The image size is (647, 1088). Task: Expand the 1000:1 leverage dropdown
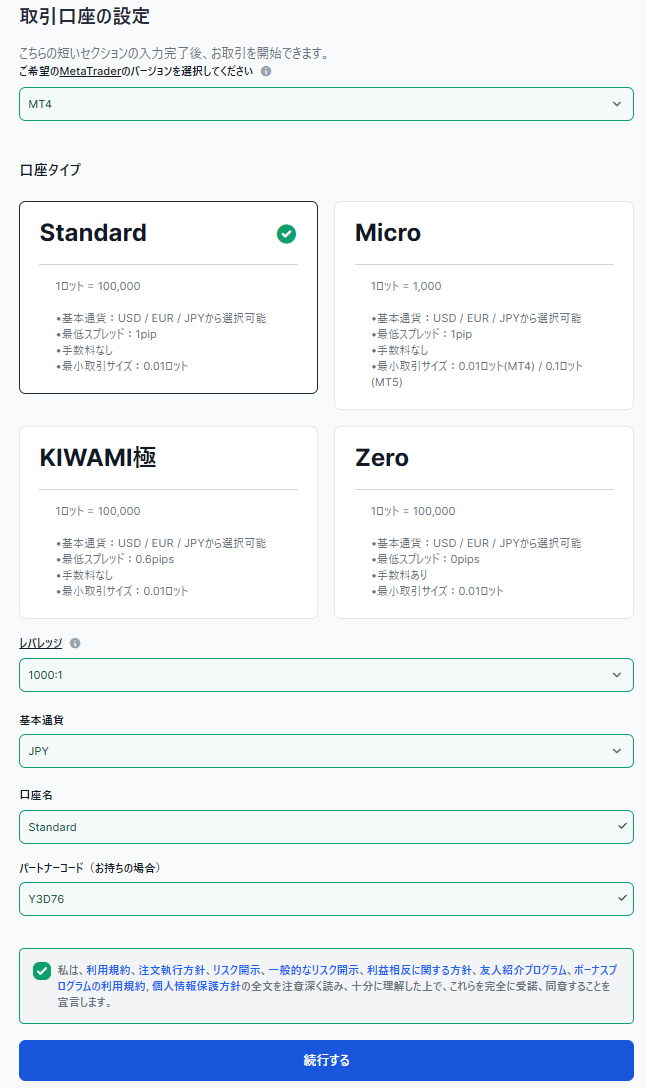[326, 675]
